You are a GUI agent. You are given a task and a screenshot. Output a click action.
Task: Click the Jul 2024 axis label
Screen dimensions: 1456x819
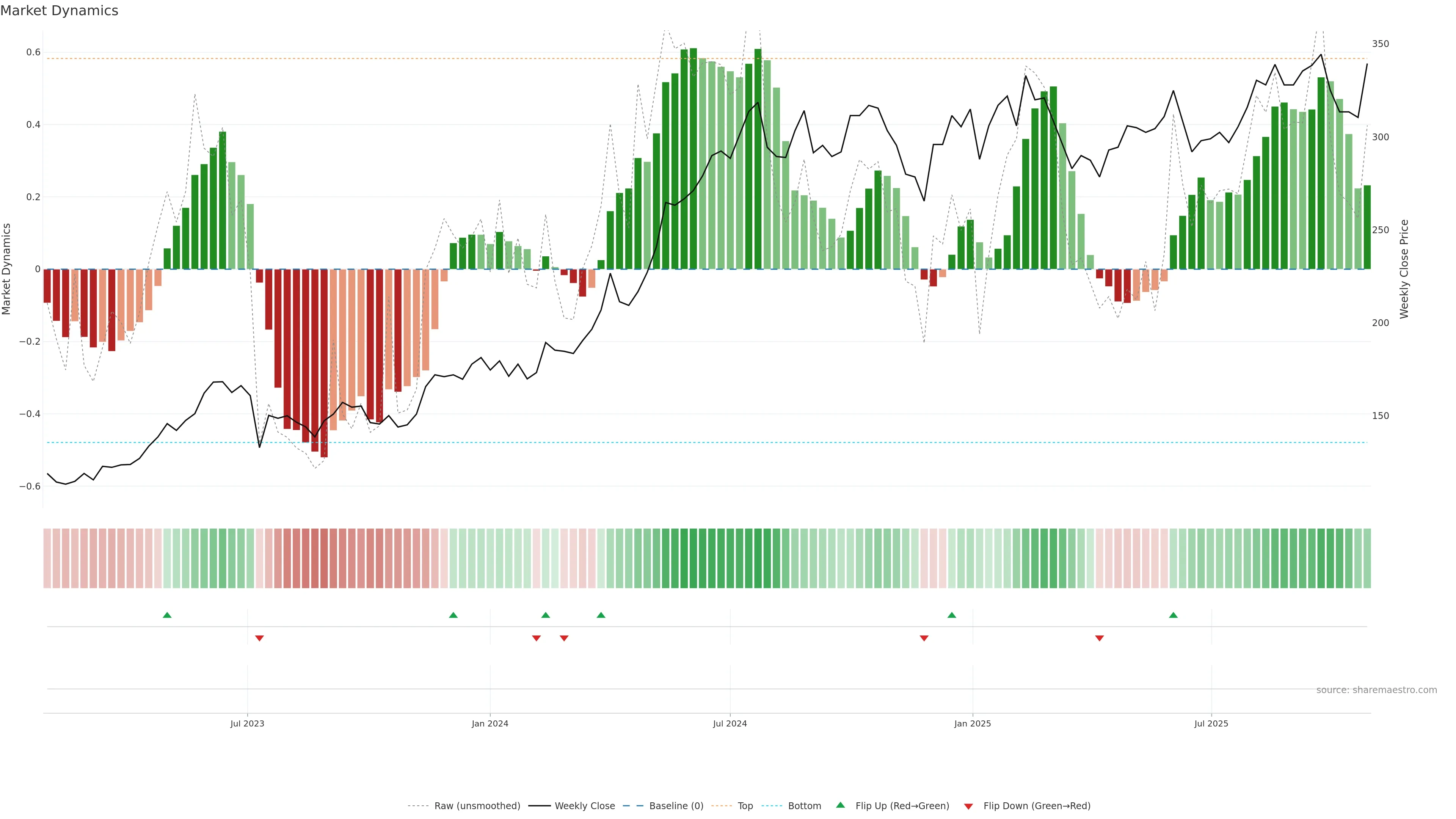730,723
